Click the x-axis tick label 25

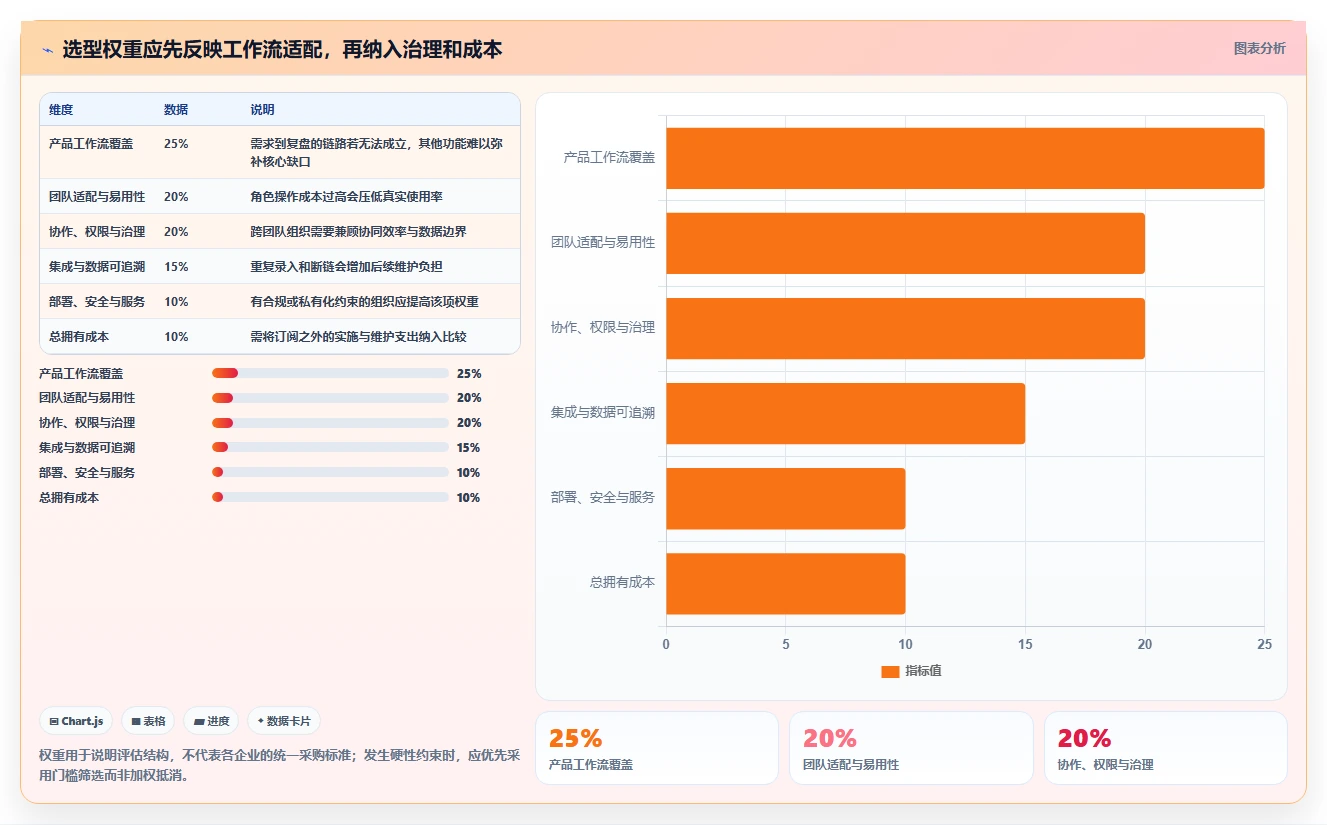(x=1265, y=645)
